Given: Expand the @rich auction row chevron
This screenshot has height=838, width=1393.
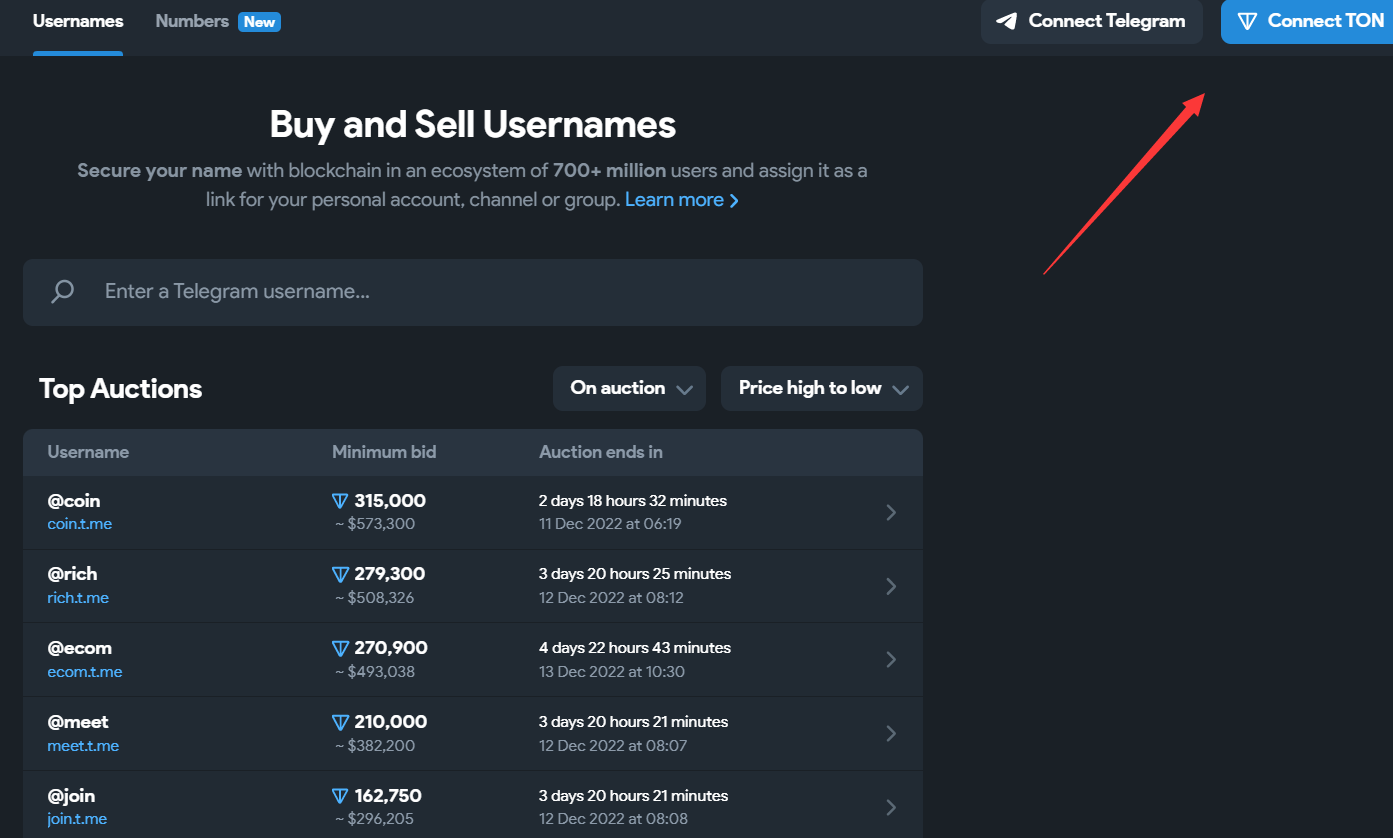Looking at the screenshot, I should (890, 586).
